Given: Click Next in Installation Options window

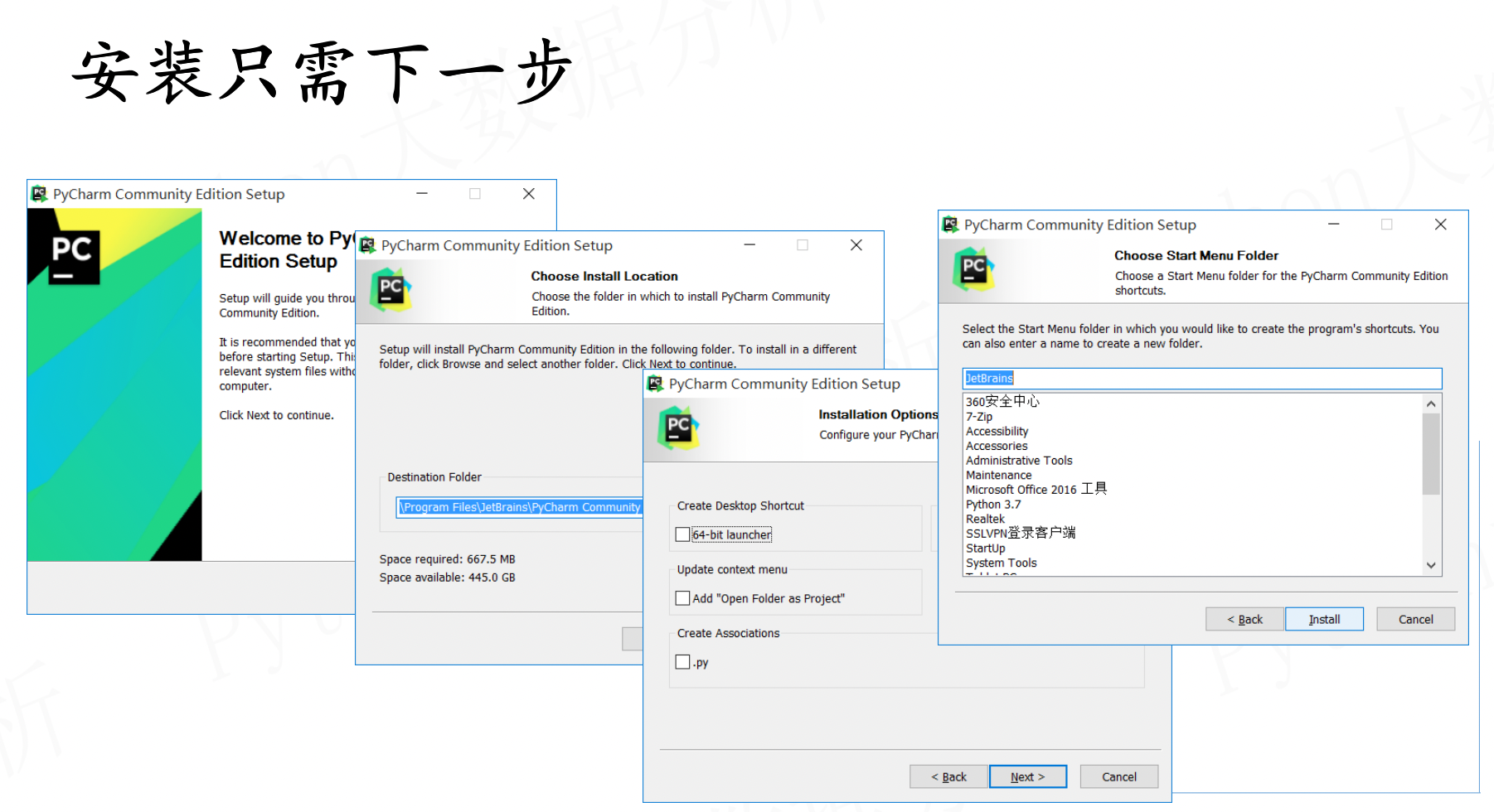Looking at the screenshot, I should click(x=1027, y=776).
